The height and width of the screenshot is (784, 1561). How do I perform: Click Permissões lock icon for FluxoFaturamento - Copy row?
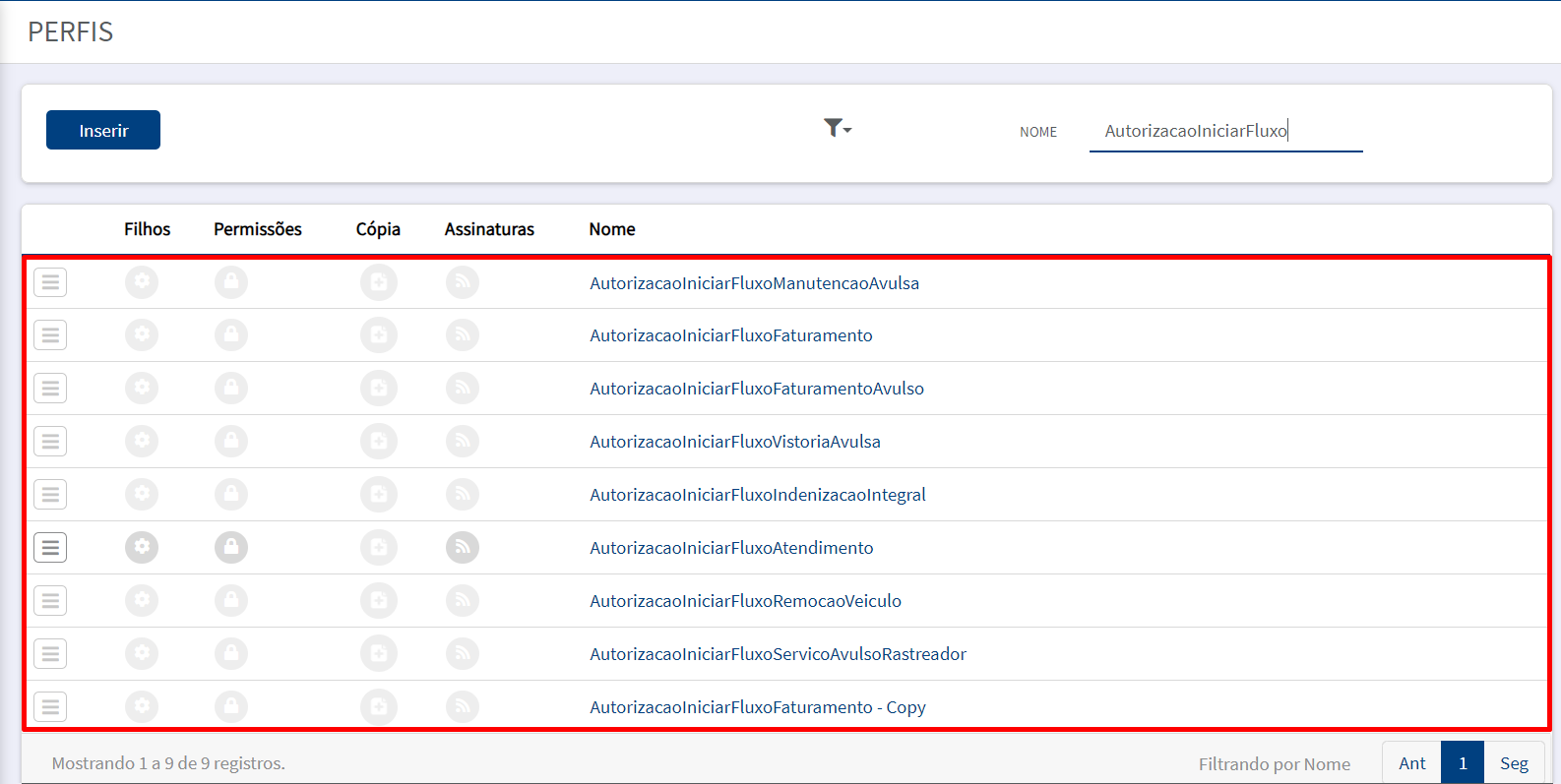[x=231, y=707]
